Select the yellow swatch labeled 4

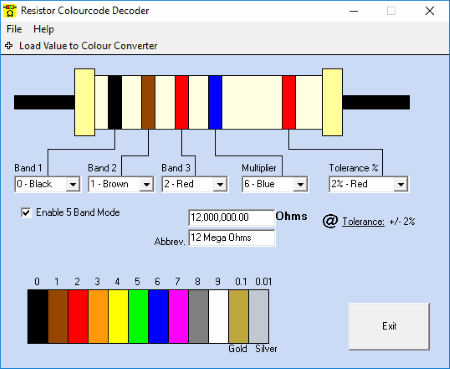118,316
